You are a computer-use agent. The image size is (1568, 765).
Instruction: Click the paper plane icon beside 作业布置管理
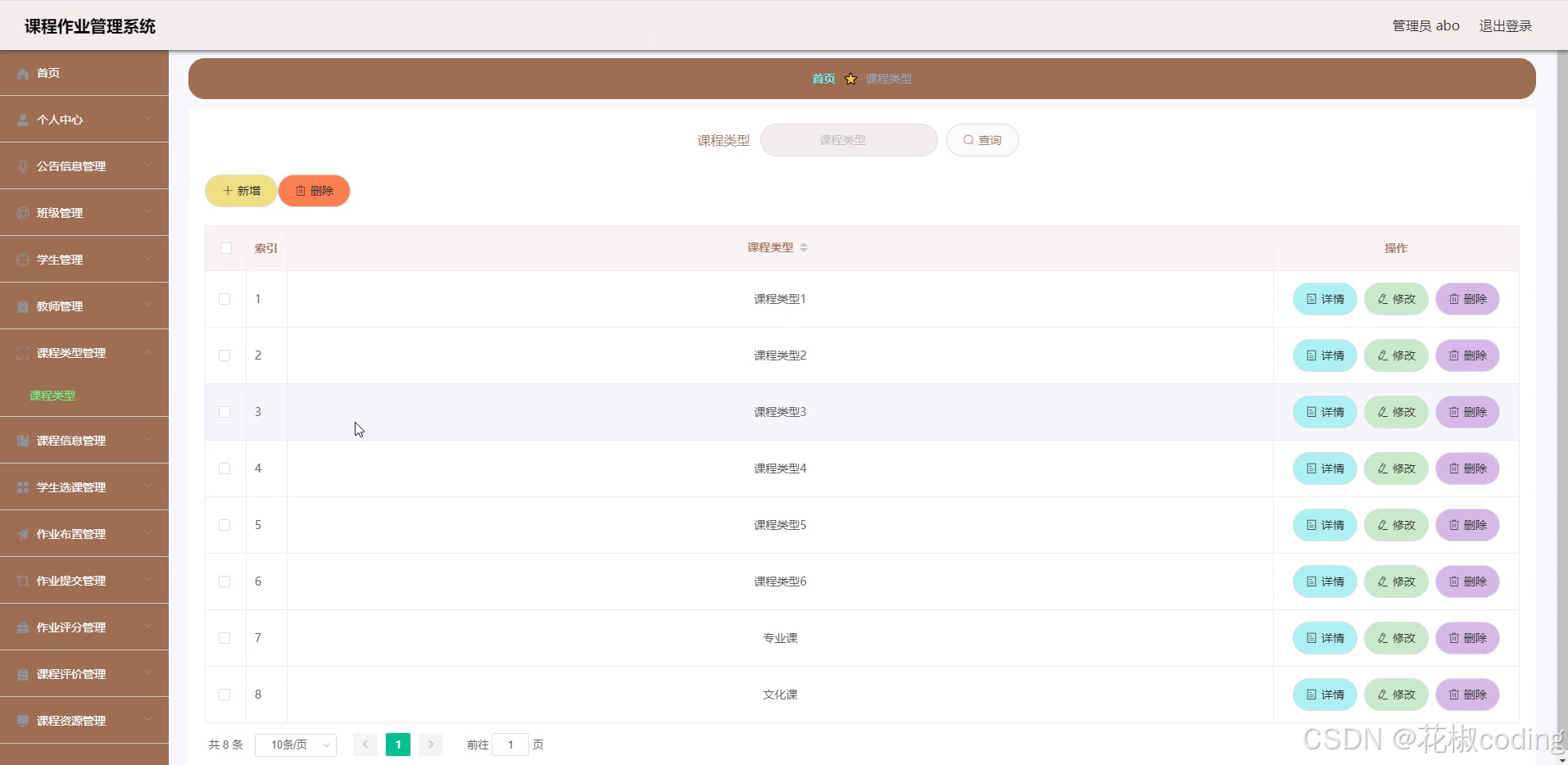pyautogui.click(x=23, y=534)
